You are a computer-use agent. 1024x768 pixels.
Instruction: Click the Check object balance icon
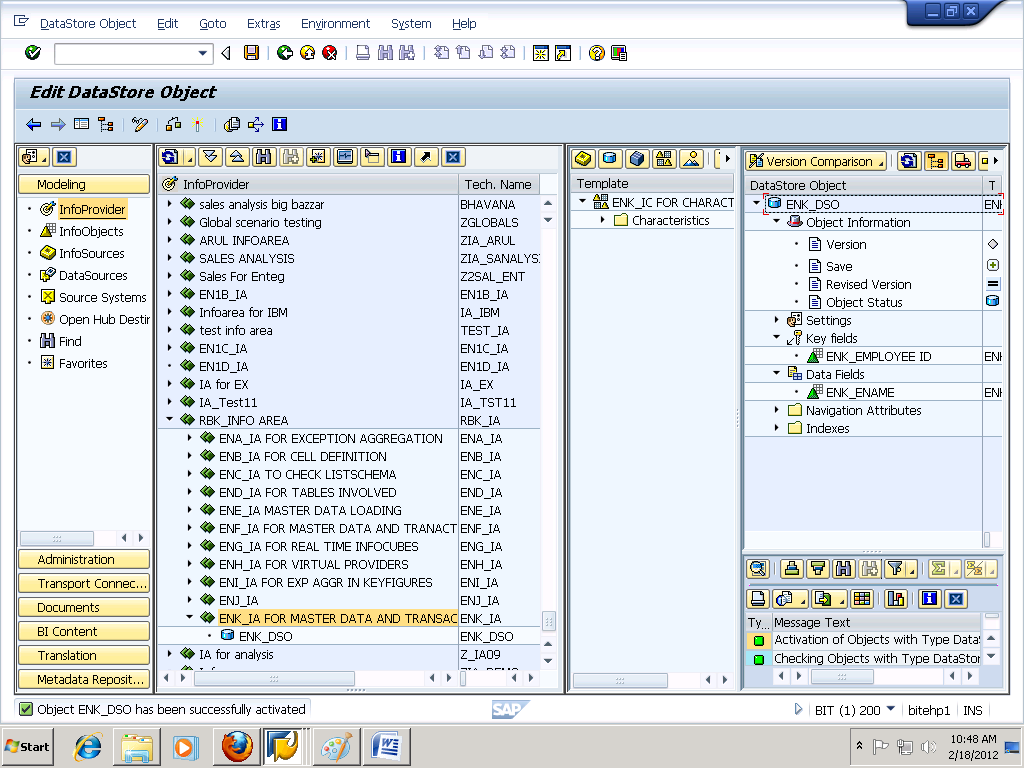tap(173, 124)
